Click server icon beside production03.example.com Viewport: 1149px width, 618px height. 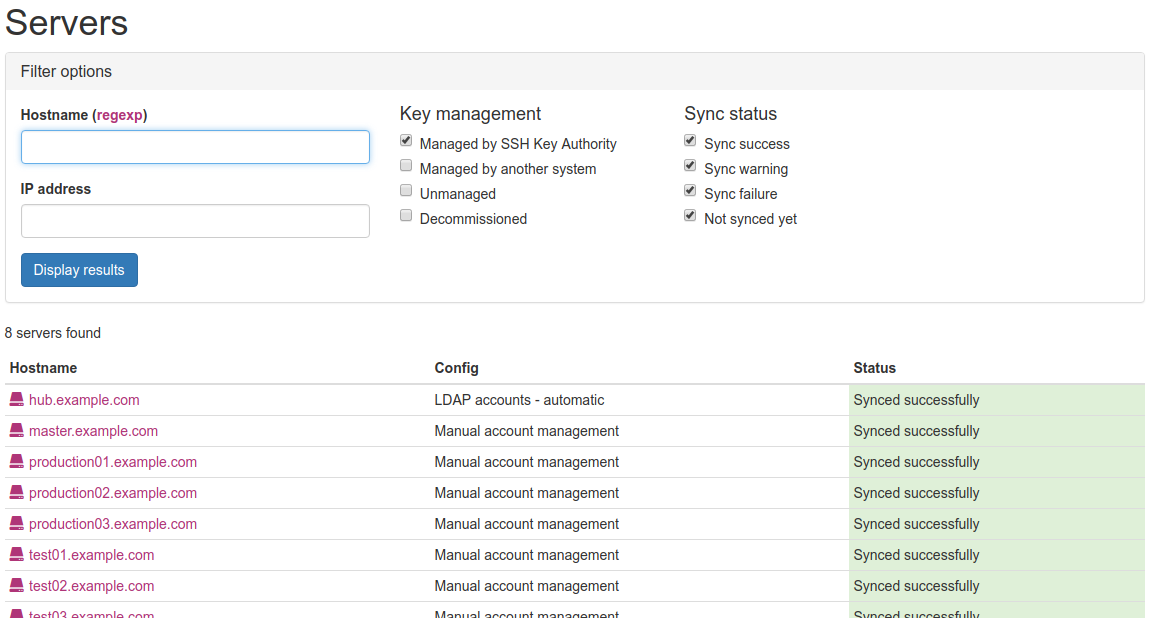tap(16, 524)
